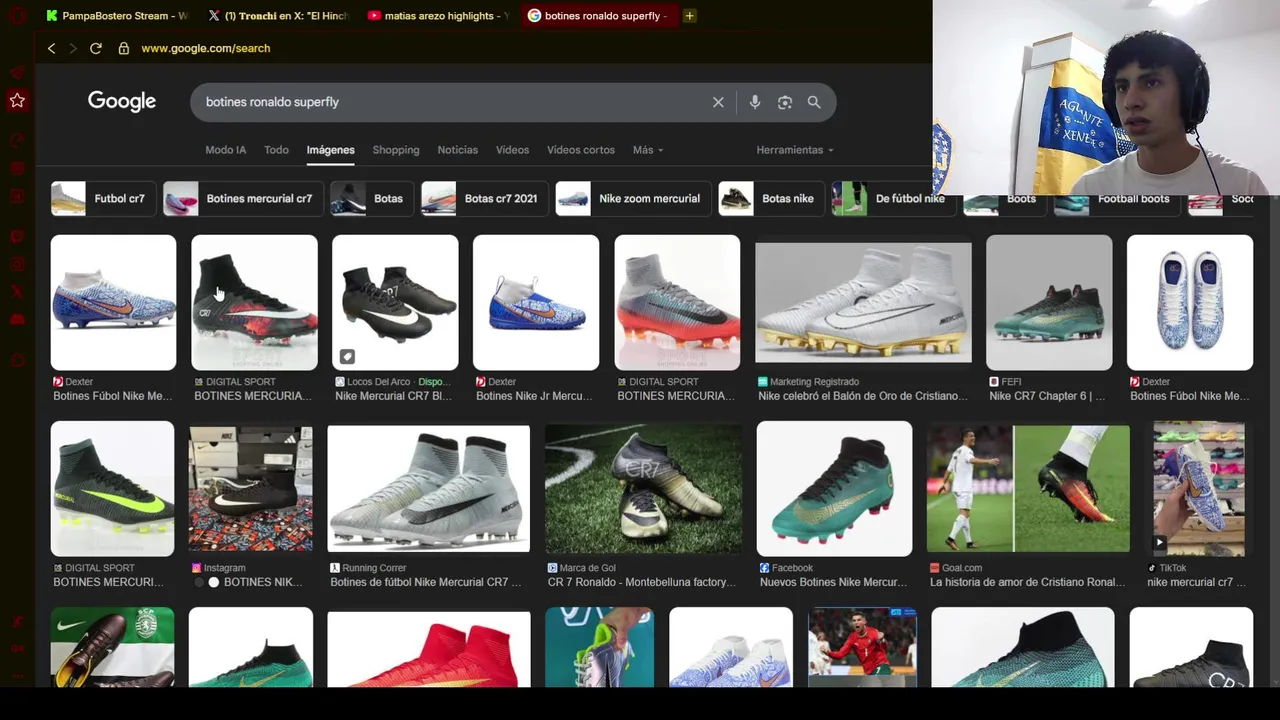Go back to previous page
Screen dimensions: 1280x720
pos(51,48)
